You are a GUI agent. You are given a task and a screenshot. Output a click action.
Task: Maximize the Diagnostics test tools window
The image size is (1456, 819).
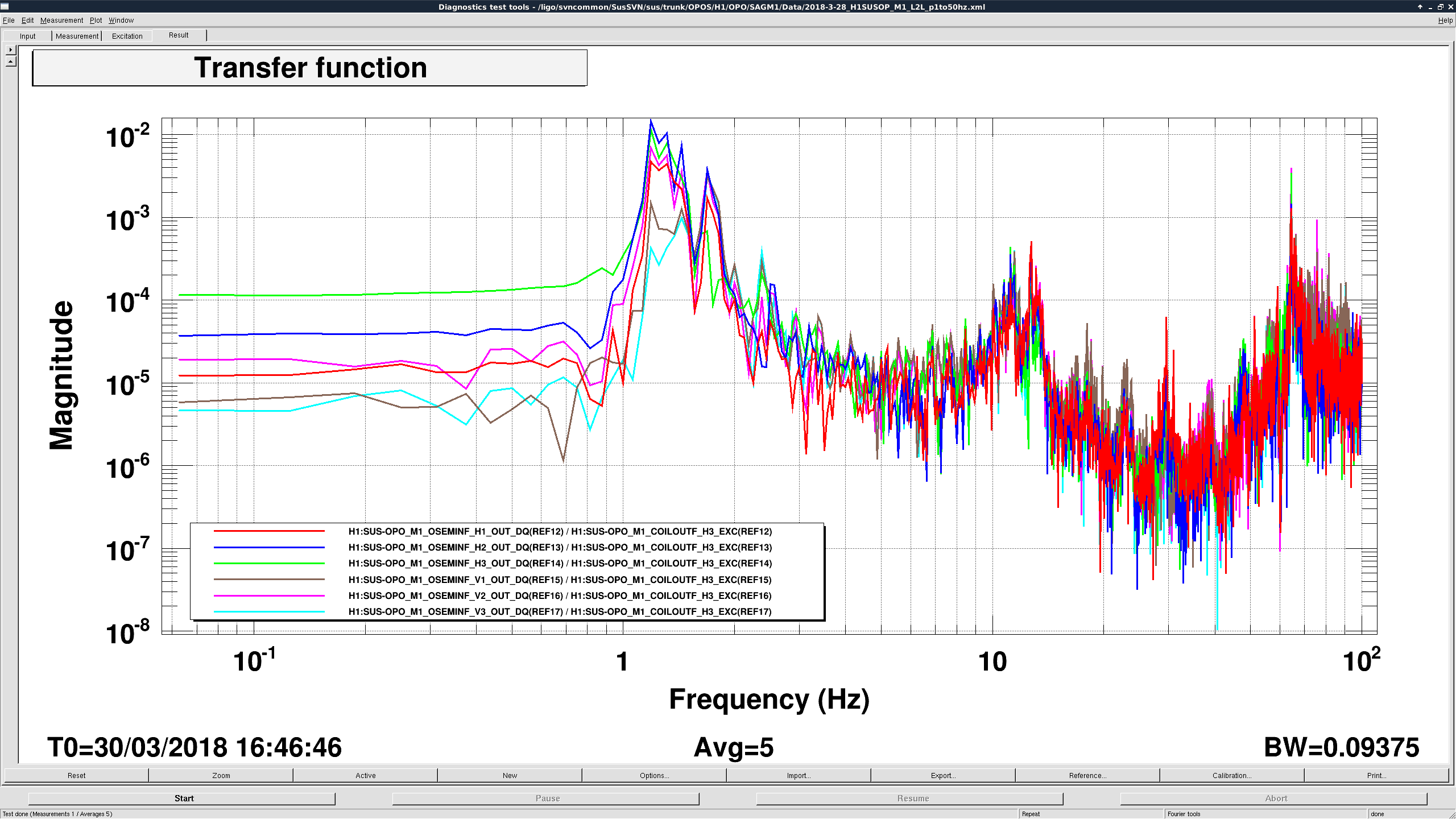1441,7
